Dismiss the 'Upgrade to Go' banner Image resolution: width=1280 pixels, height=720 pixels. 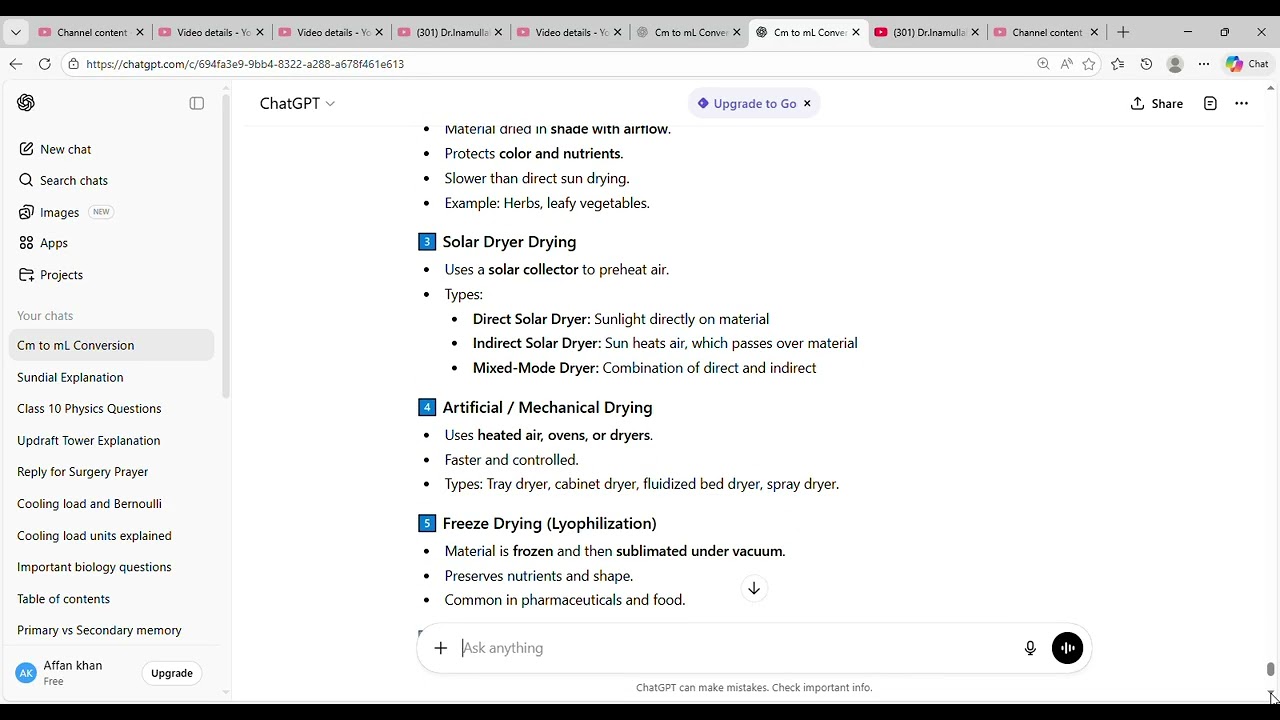(807, 103)
